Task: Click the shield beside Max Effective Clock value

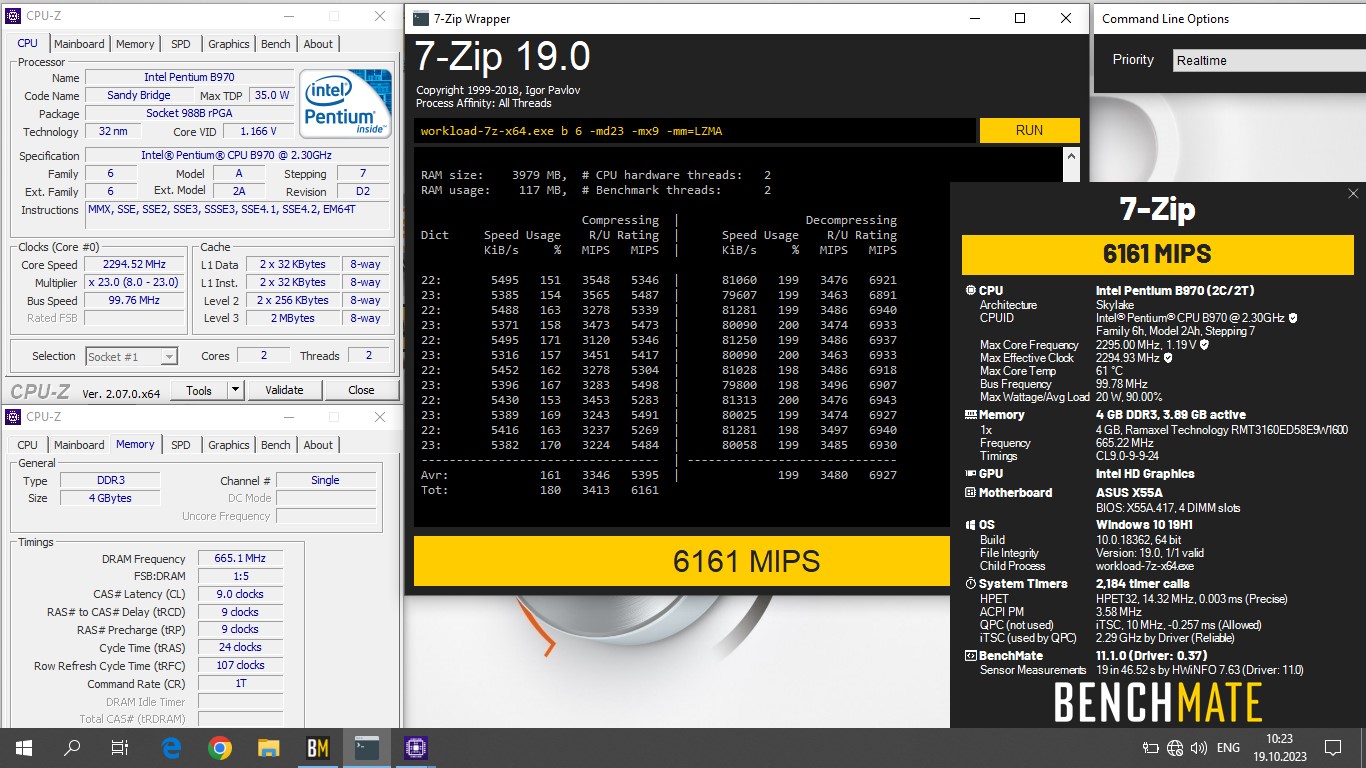Action: [1167, 357]
